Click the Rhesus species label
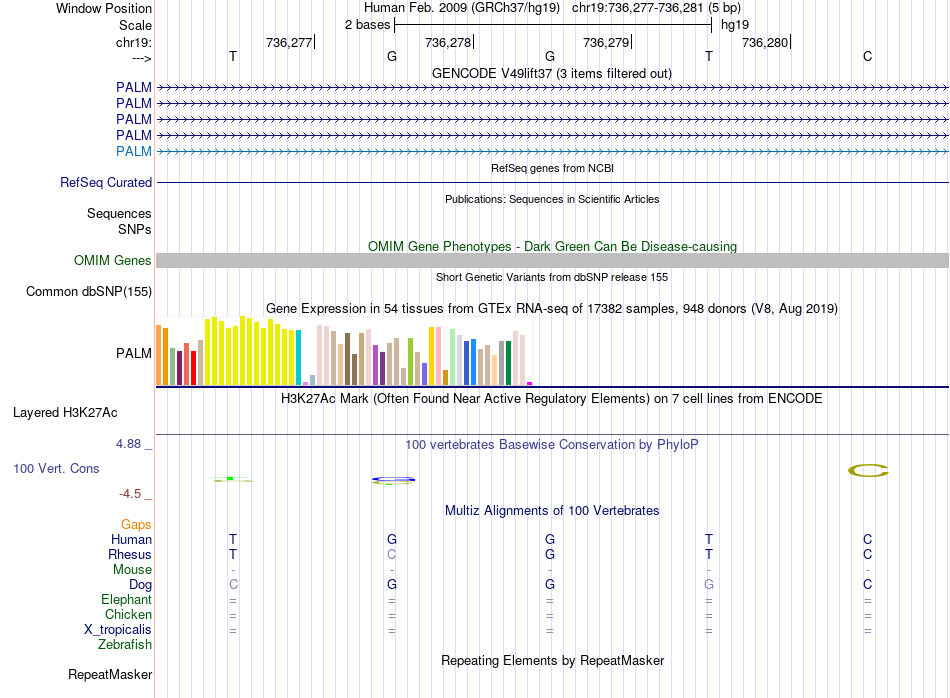Image resolution: width=950 pixels, height=698 pixels. coord(130,554)
